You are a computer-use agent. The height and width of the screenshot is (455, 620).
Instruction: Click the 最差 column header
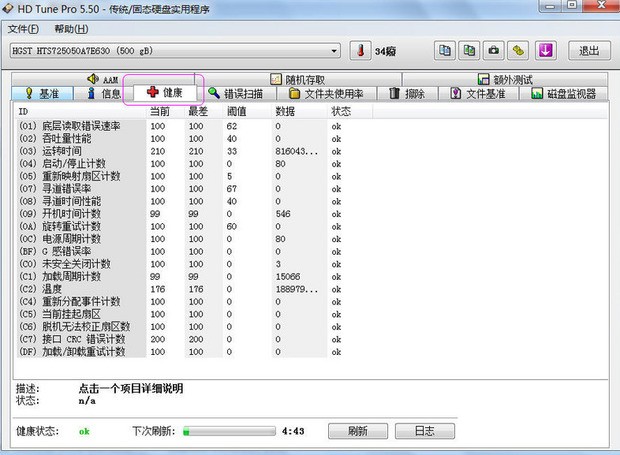pos(204,111)
